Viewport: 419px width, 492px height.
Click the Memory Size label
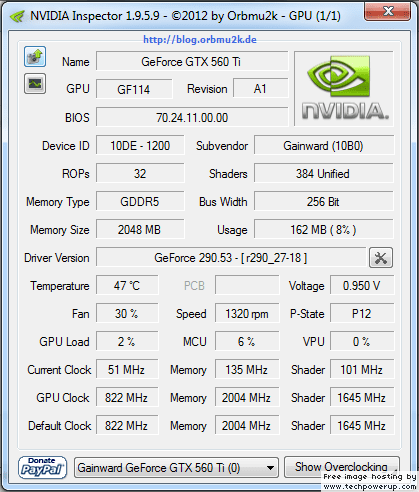click(60, 230)
